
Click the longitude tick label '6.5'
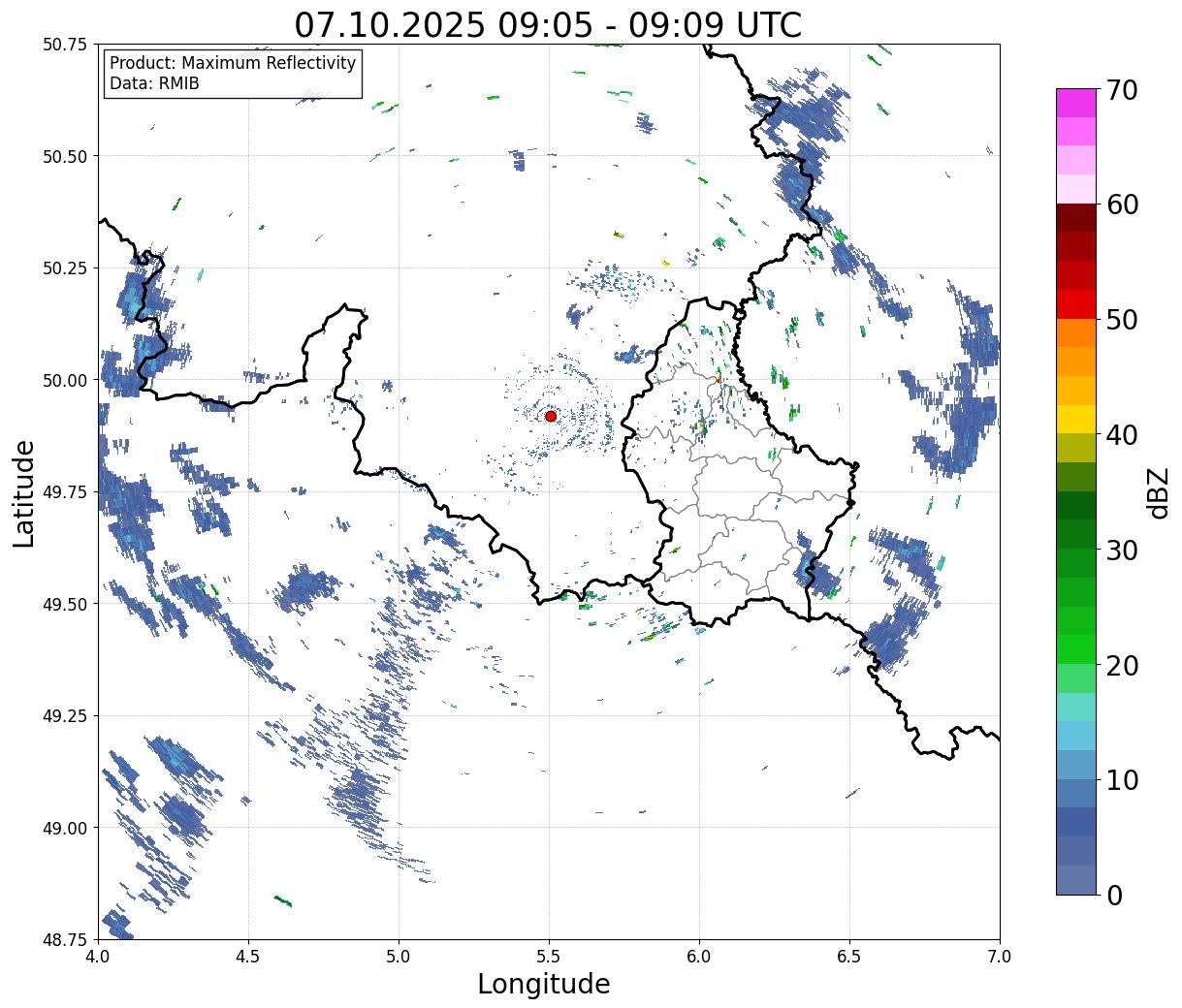849,957
